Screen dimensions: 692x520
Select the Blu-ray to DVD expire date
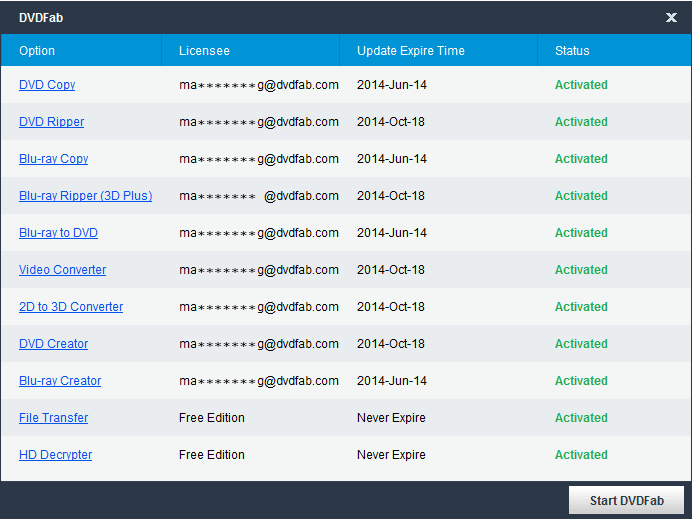pos(392,233)
